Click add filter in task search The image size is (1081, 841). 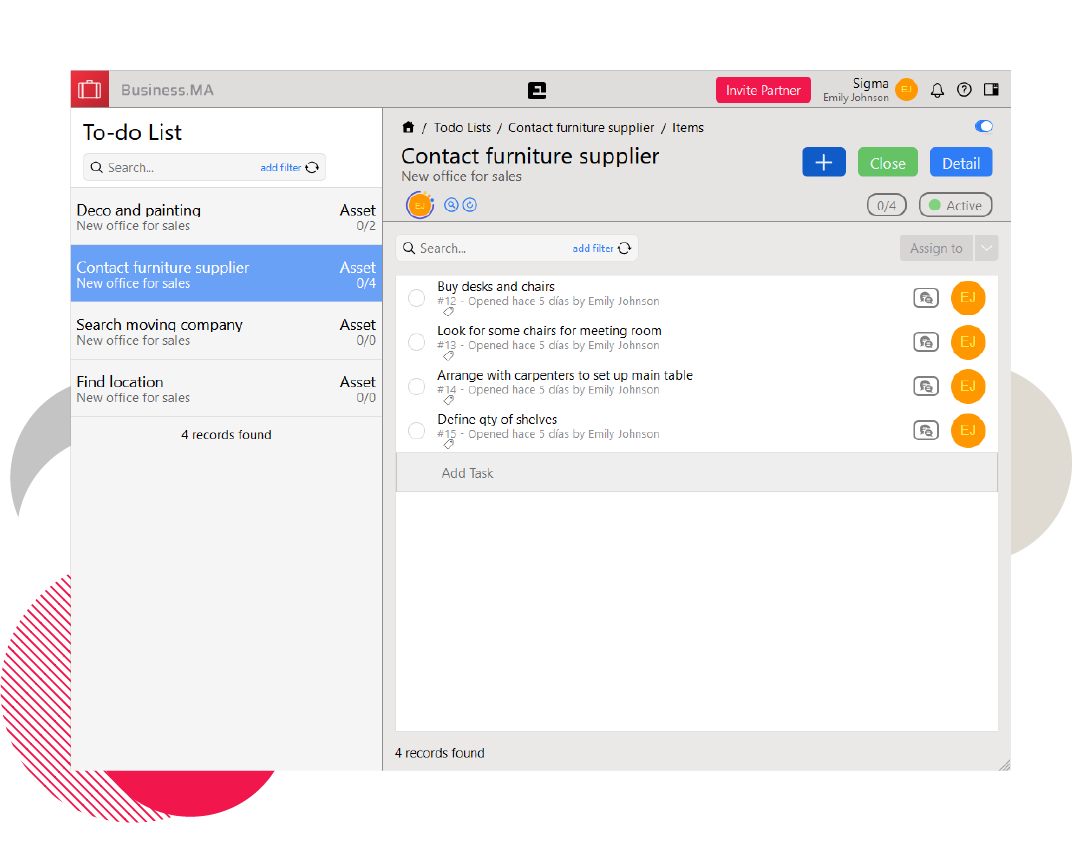(x=593, y=249)
